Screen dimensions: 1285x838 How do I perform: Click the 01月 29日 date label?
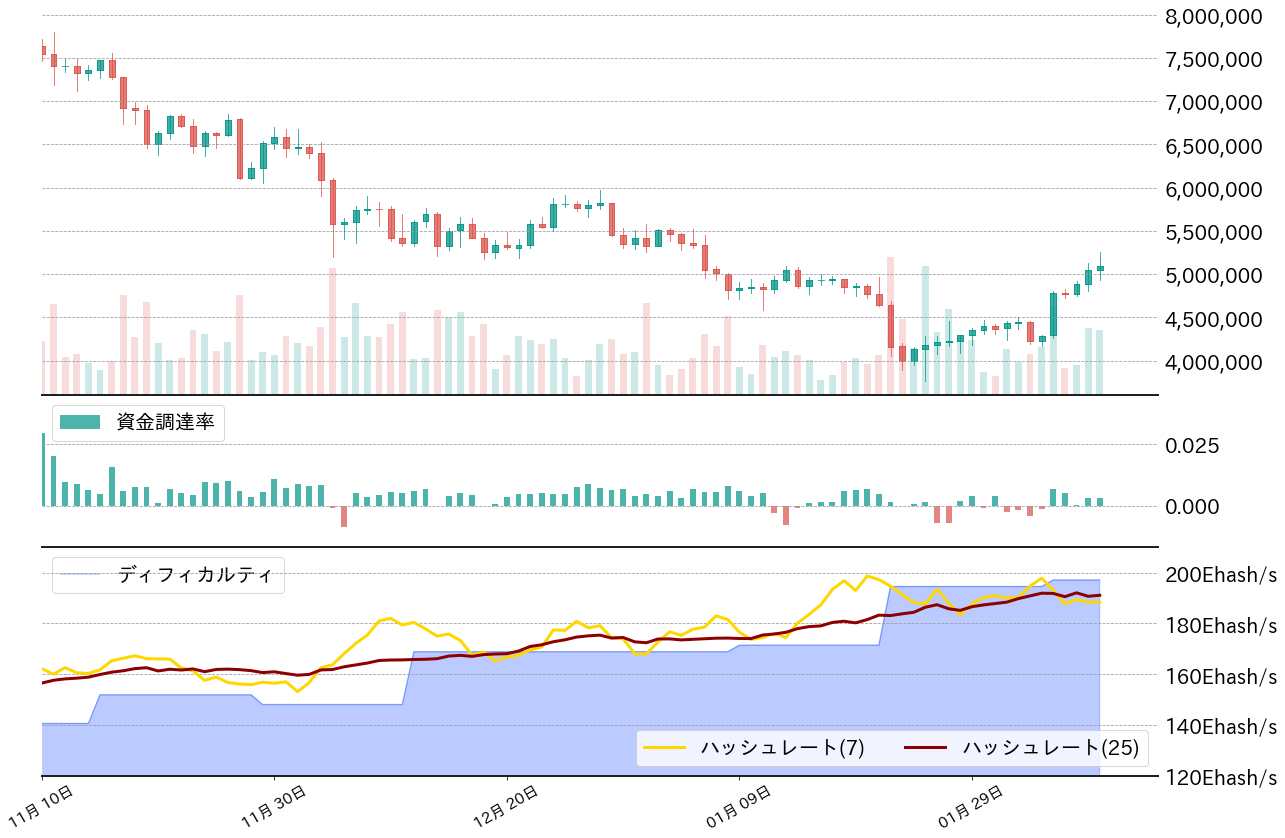(x=971, y=809)
